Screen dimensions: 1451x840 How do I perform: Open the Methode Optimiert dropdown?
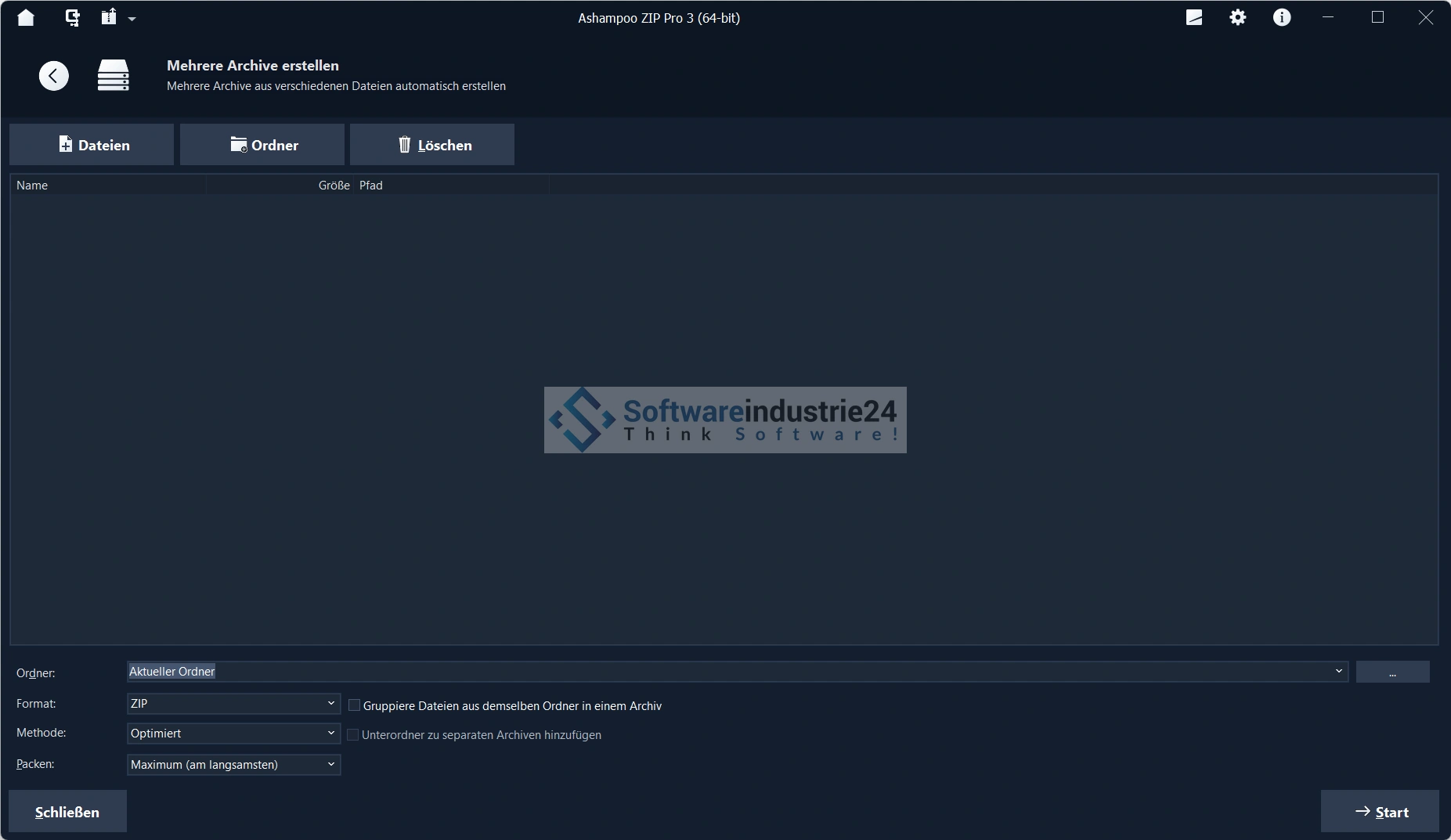tap(233, 734)
